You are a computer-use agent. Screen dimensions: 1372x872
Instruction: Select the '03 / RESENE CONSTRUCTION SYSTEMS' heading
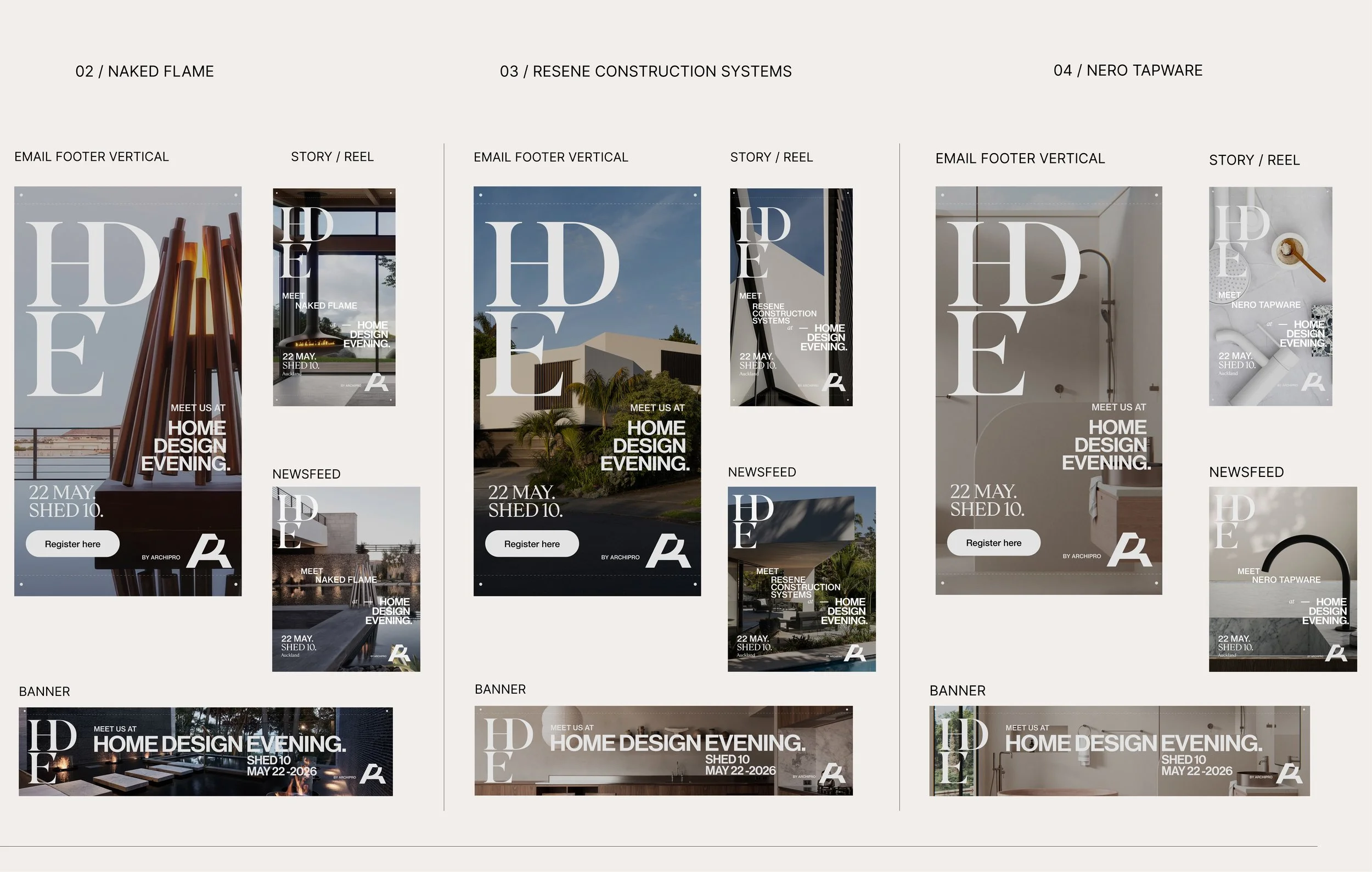(645, 71)
